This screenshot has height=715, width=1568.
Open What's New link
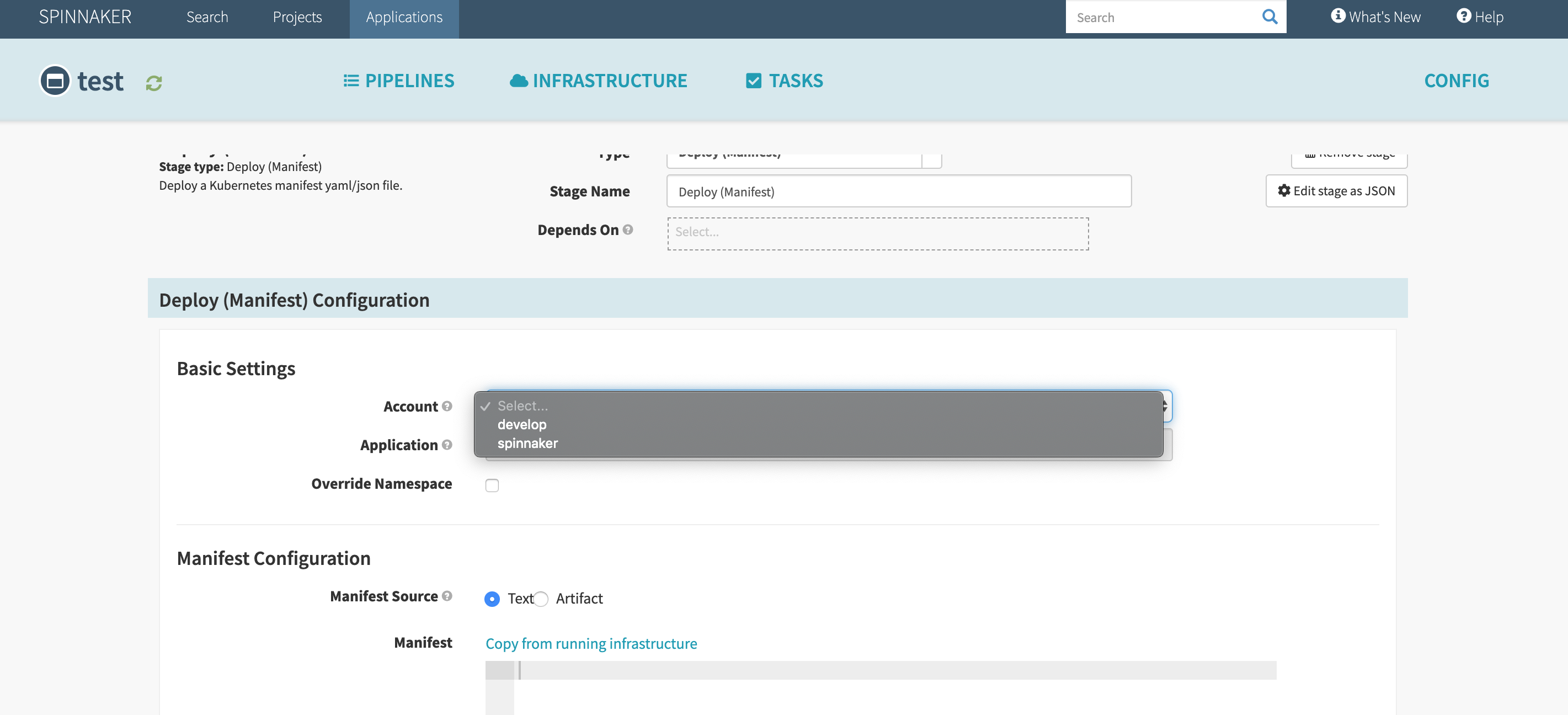tap(1375, 17)
